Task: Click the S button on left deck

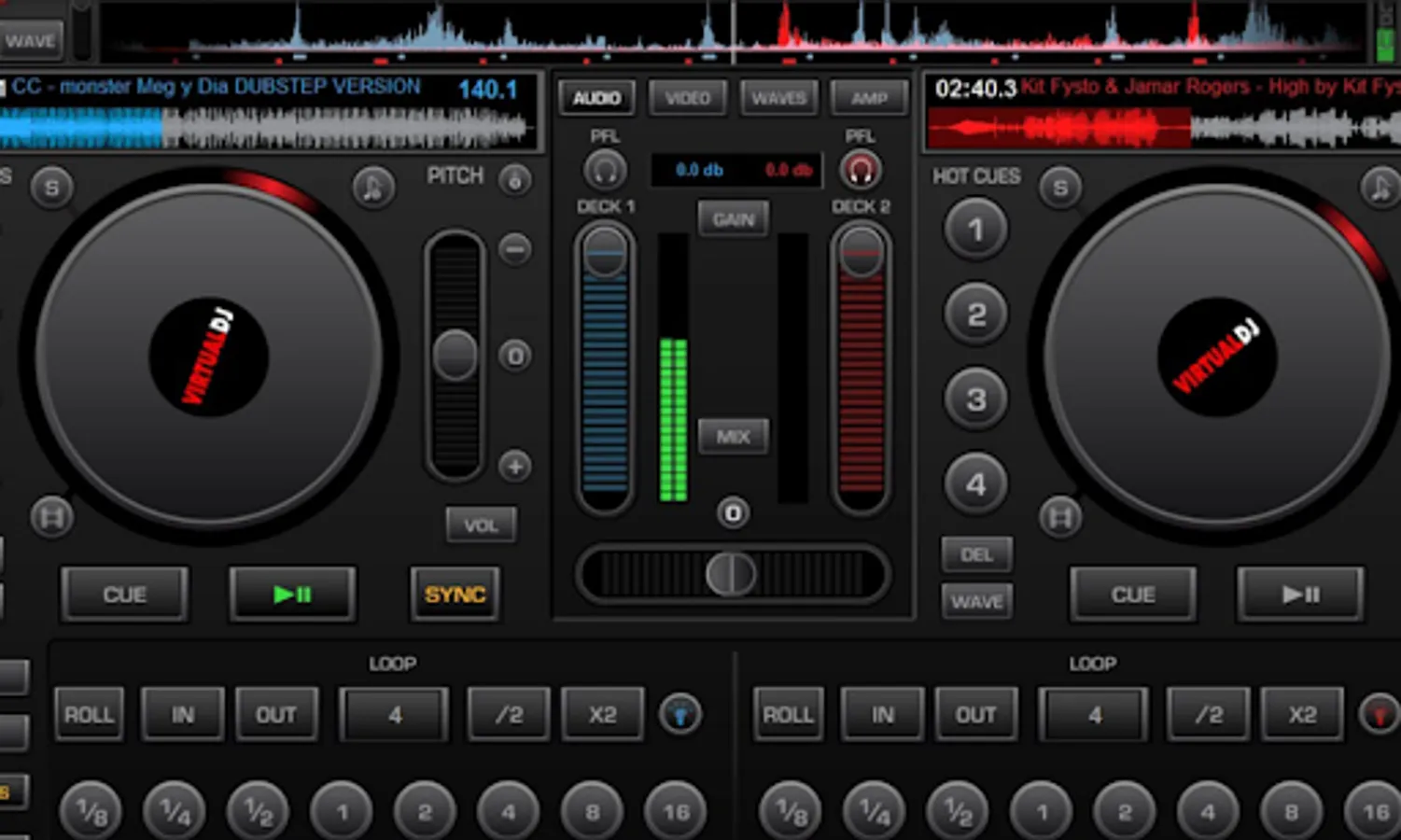Action: click(x=52, y=188)
